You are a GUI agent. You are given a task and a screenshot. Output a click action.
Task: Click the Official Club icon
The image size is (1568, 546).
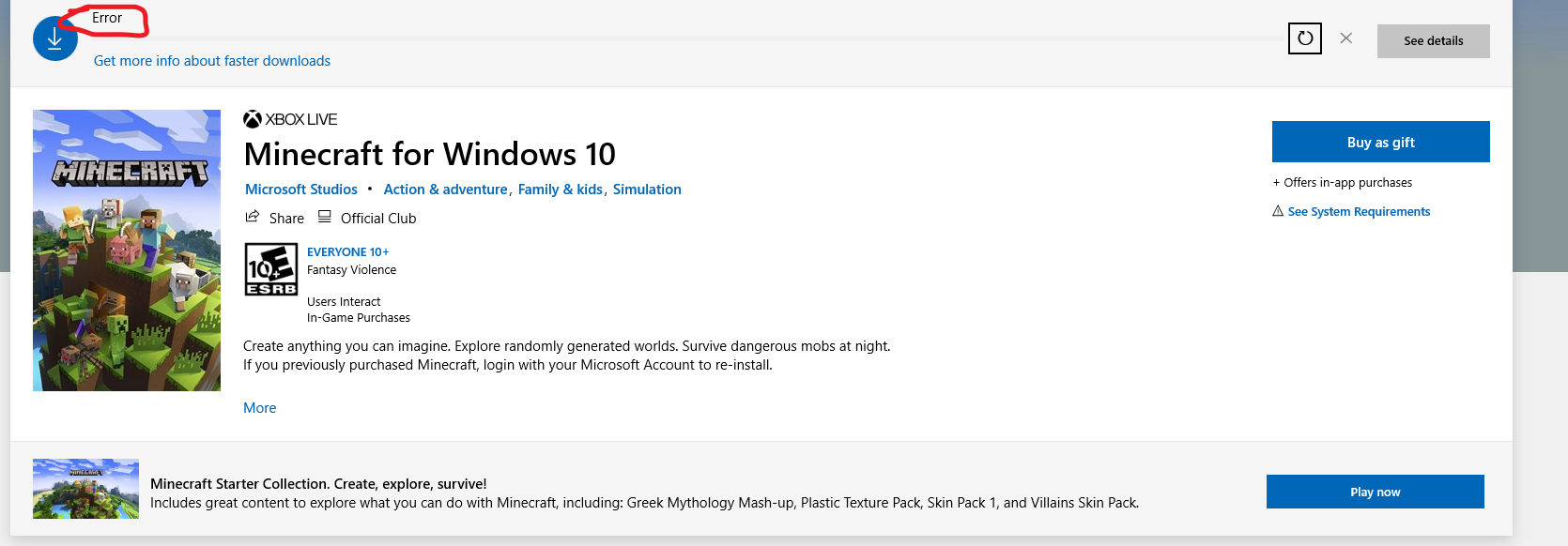(325, 217)
